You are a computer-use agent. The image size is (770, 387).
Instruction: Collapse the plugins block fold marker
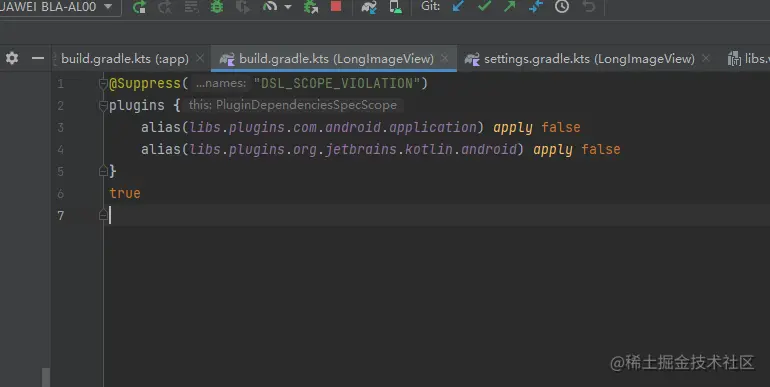[103, 106]
